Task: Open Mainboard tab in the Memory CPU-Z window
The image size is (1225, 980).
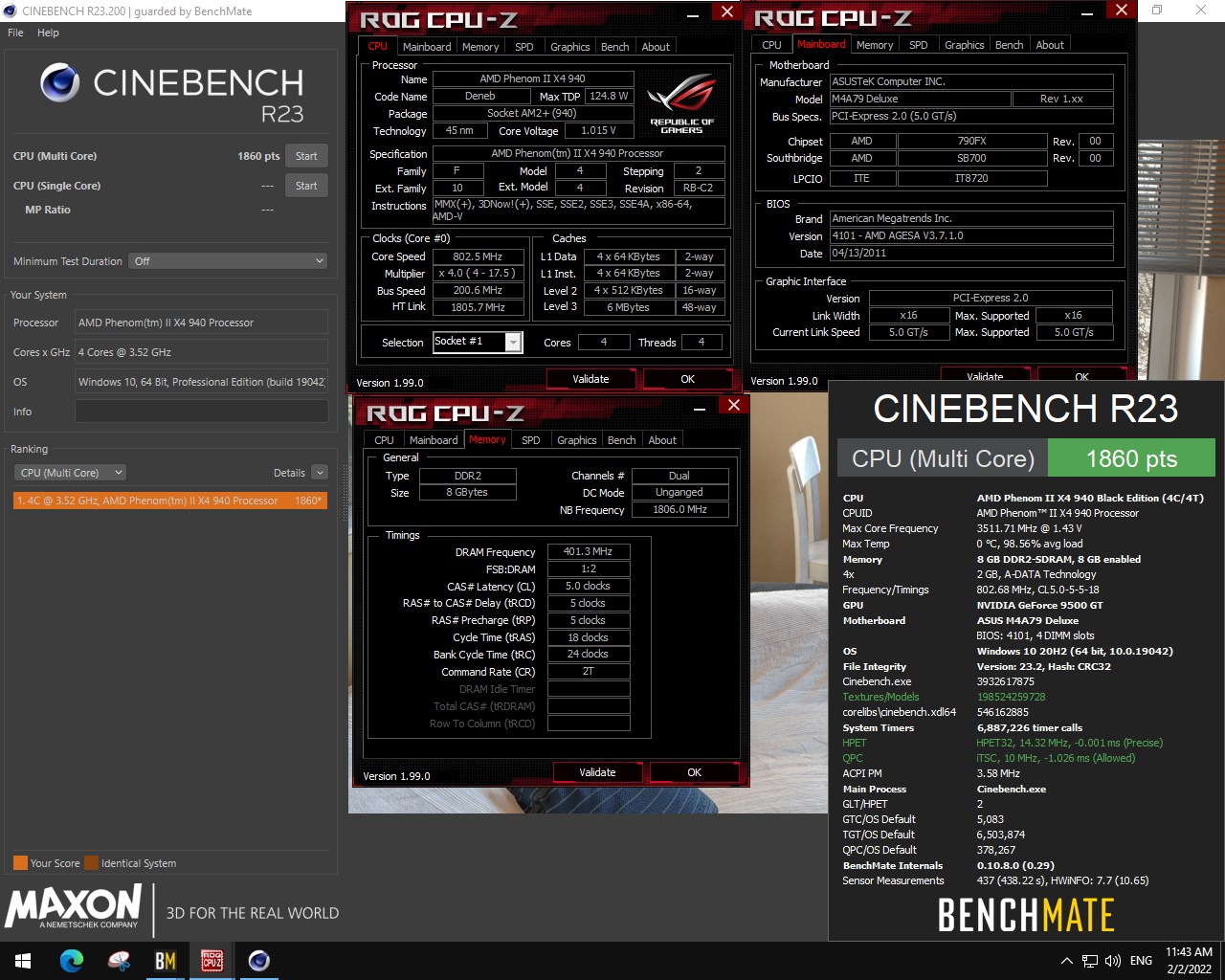Action: pos(434,440)
